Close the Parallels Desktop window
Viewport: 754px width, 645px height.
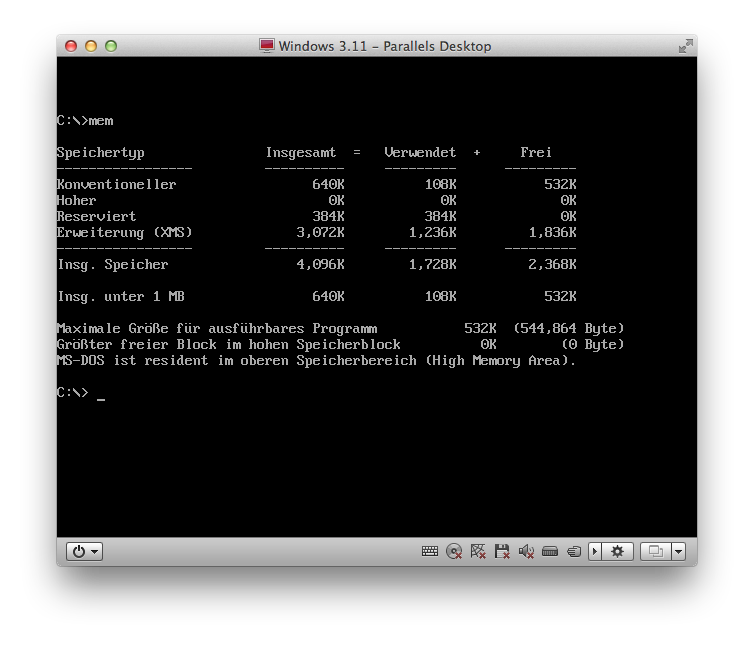(71, 46)
